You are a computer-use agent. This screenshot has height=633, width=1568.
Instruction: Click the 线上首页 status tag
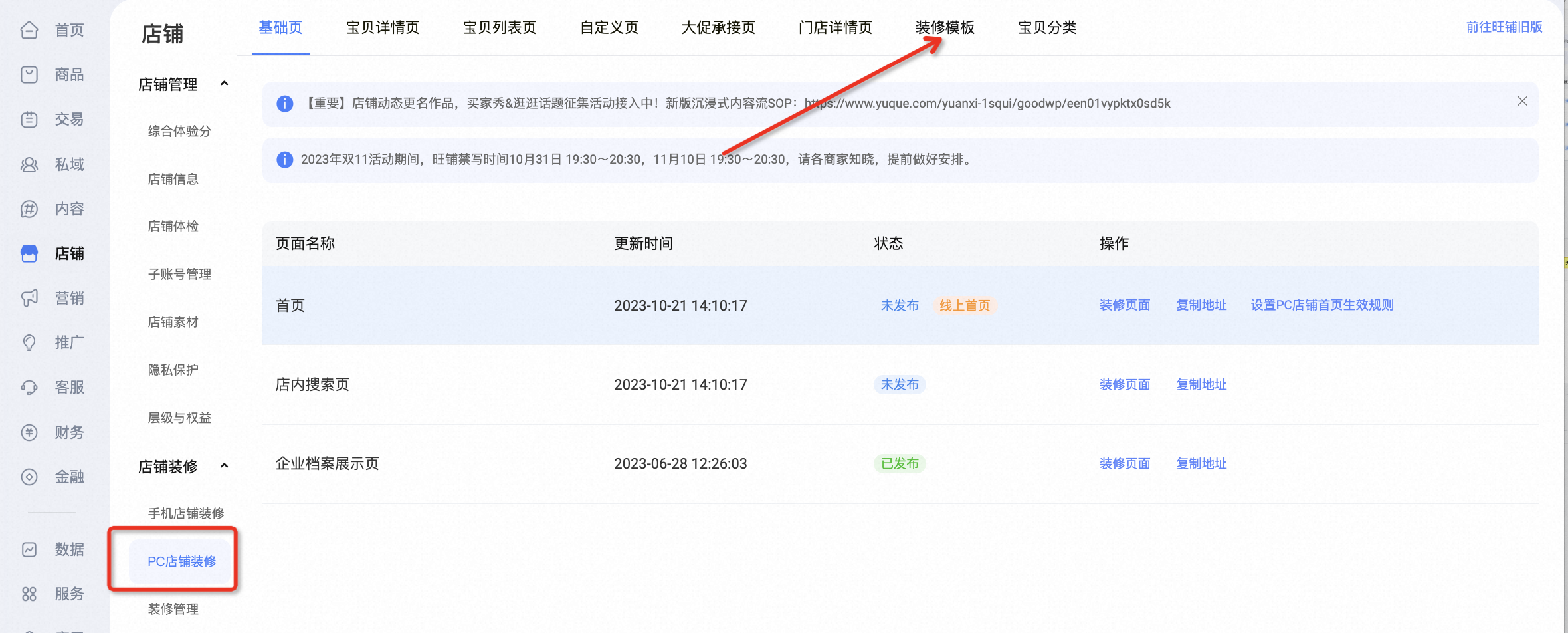965,305
